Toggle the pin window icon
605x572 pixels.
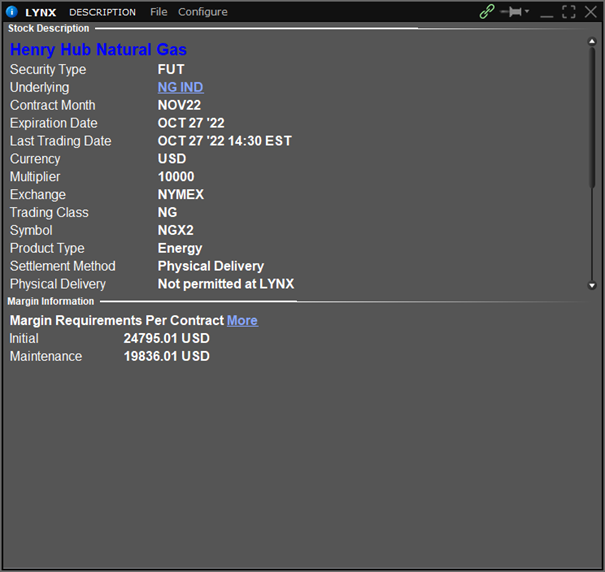[x=511, y=12]
